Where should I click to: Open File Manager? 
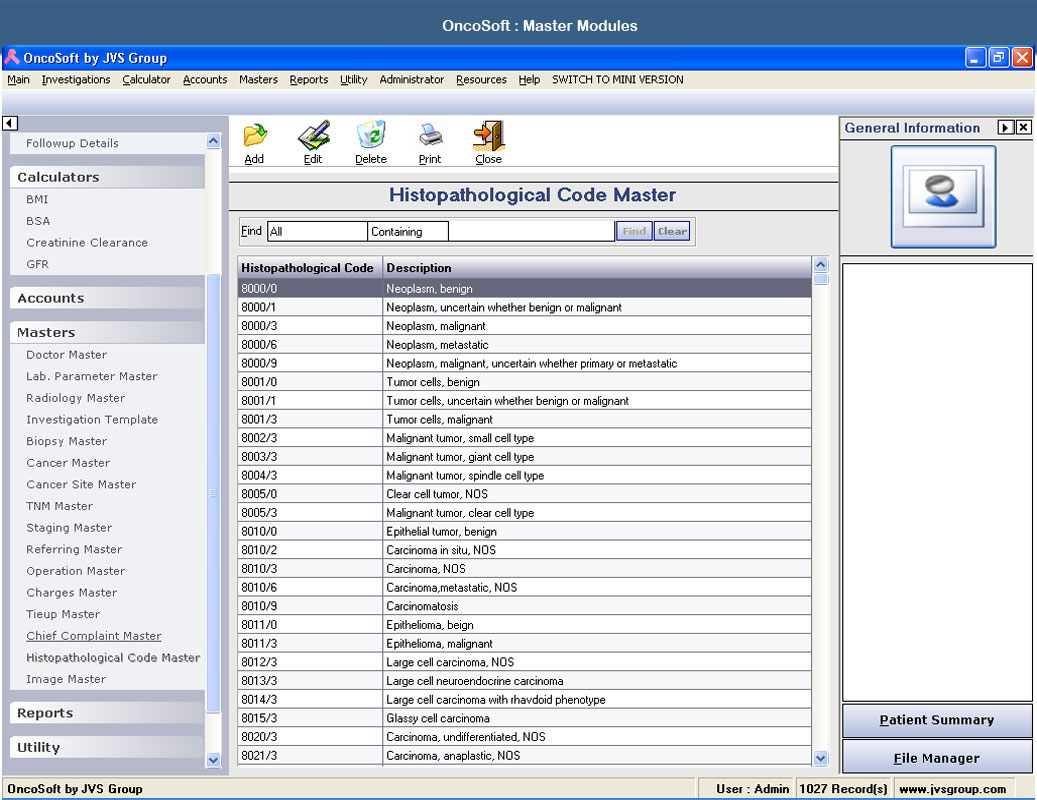pos(936,758)
